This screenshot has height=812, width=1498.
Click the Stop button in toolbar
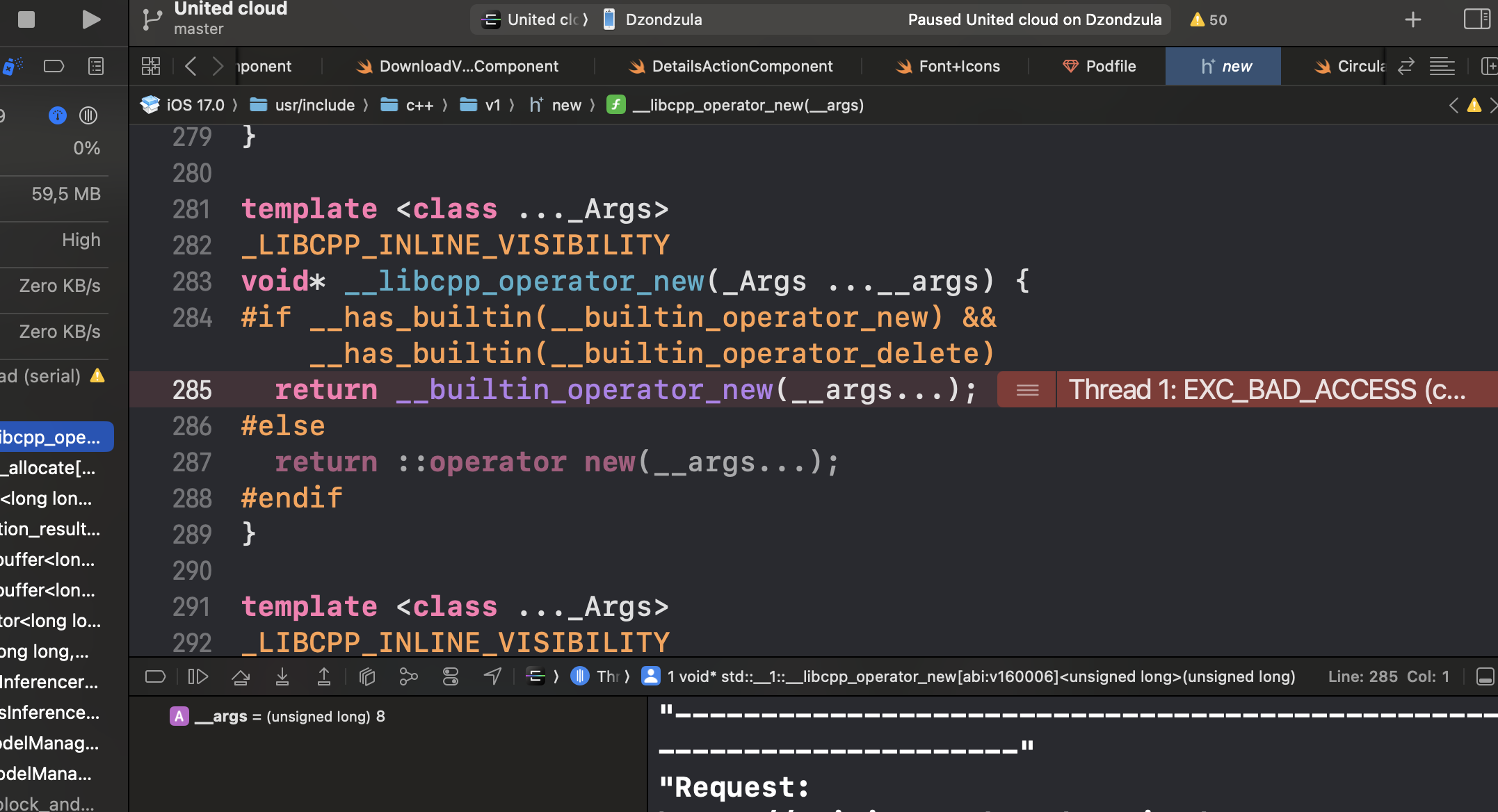pos(26,19)
